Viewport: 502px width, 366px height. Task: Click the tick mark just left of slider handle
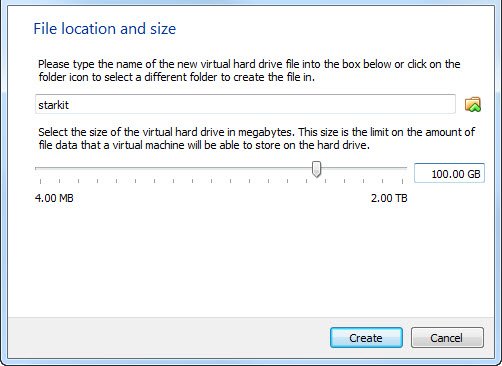307,181
